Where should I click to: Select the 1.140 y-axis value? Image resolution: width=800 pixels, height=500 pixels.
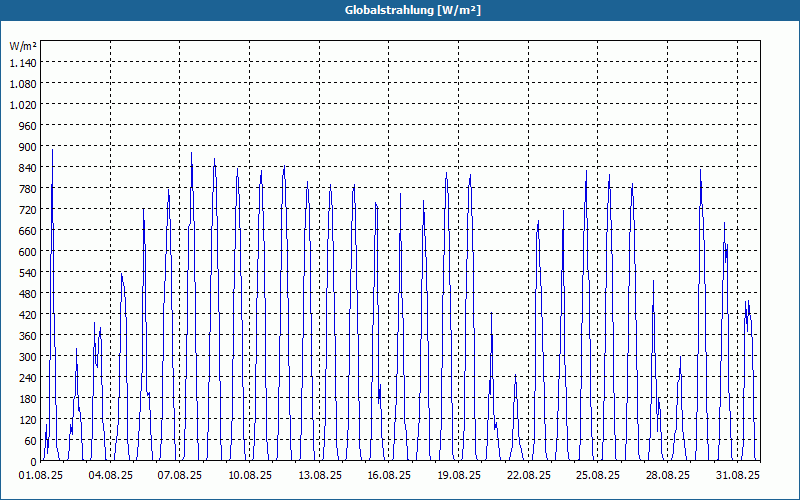coord(23,63)
